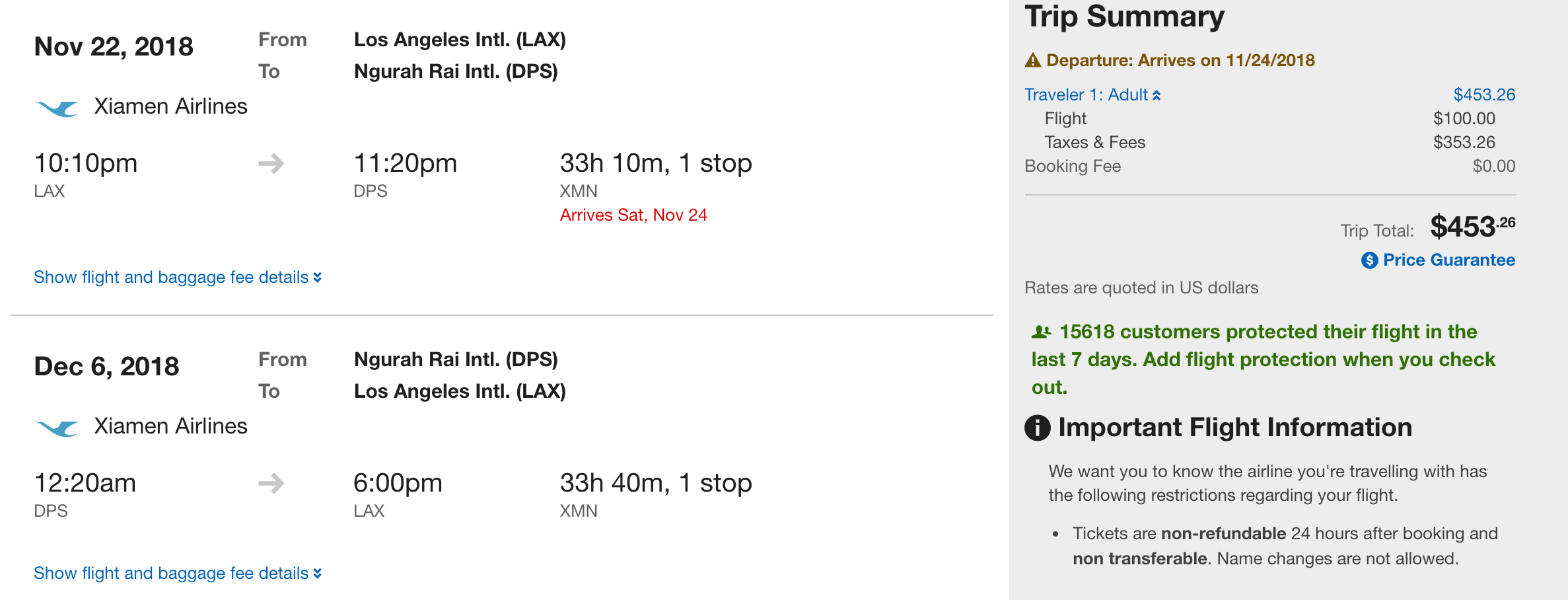Show baggage fee details for the Dec 6 flight
Image resolution: width=1568 pixels, height=600 pixels.
coord(178,574)
